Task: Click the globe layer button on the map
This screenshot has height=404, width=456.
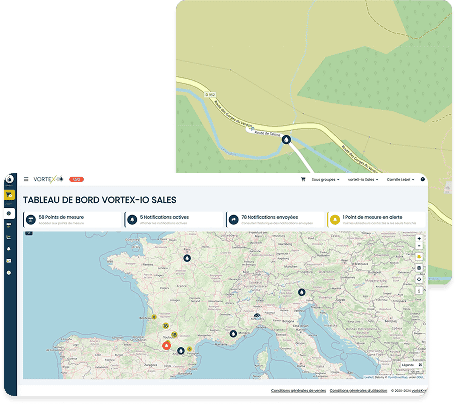Action: [419, 268]
